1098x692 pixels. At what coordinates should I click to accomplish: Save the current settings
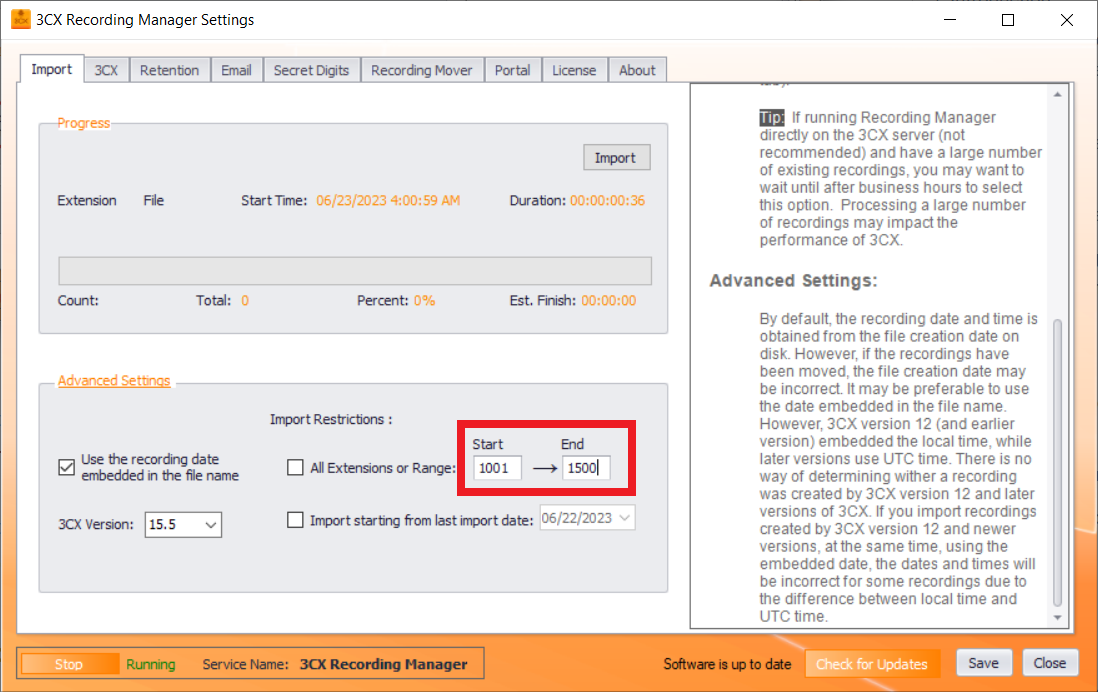(x=984, y=663)
